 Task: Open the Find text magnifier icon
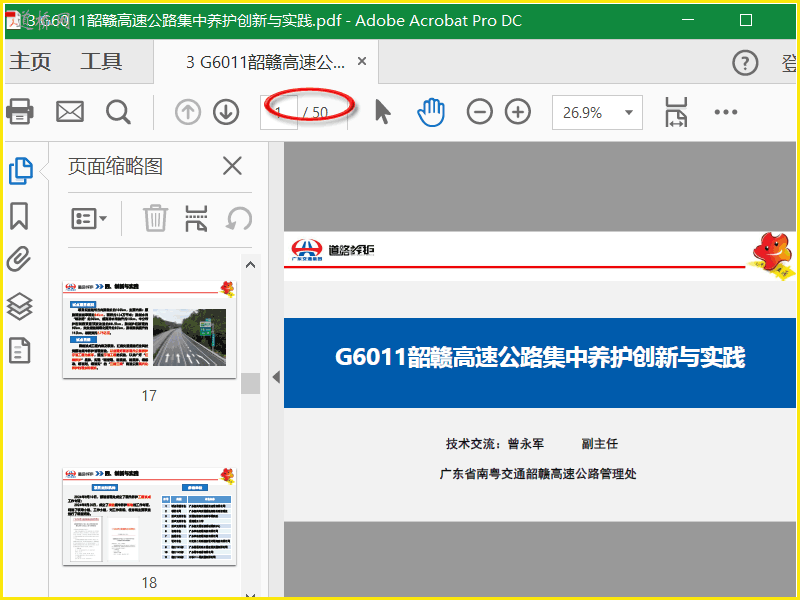tap(118, 112)
